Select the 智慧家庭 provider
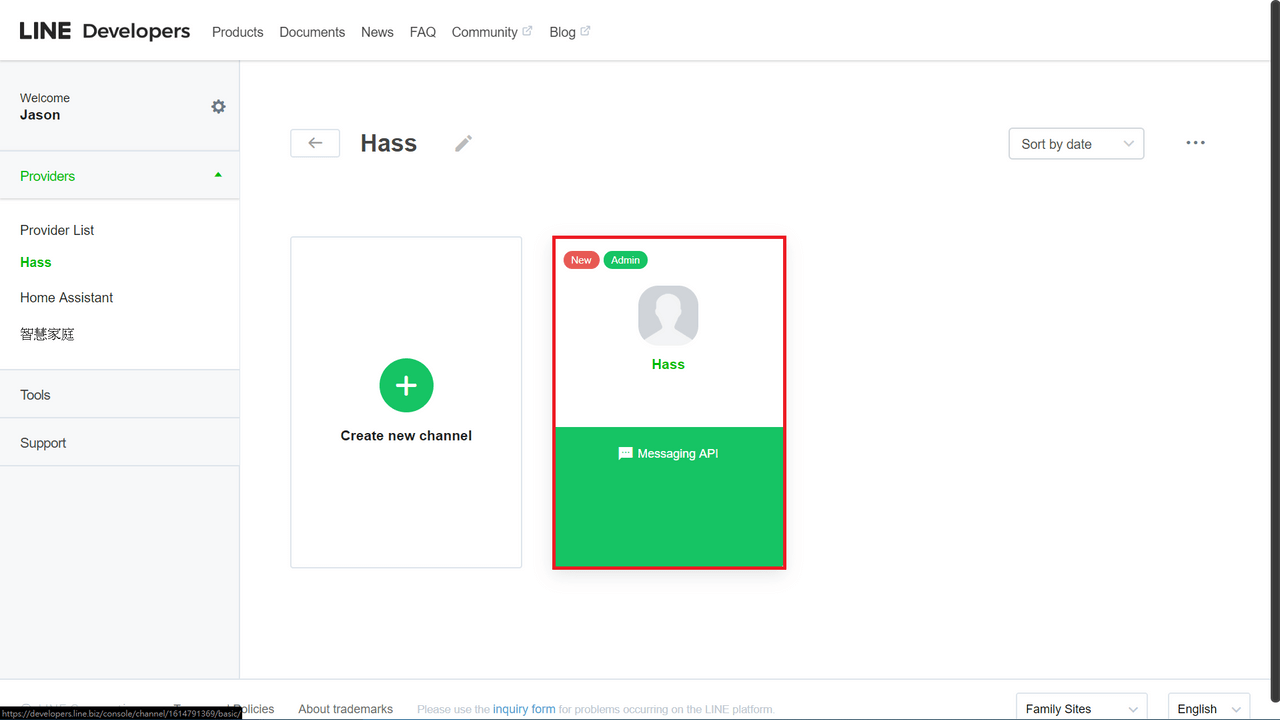 [x=47, y=334]
